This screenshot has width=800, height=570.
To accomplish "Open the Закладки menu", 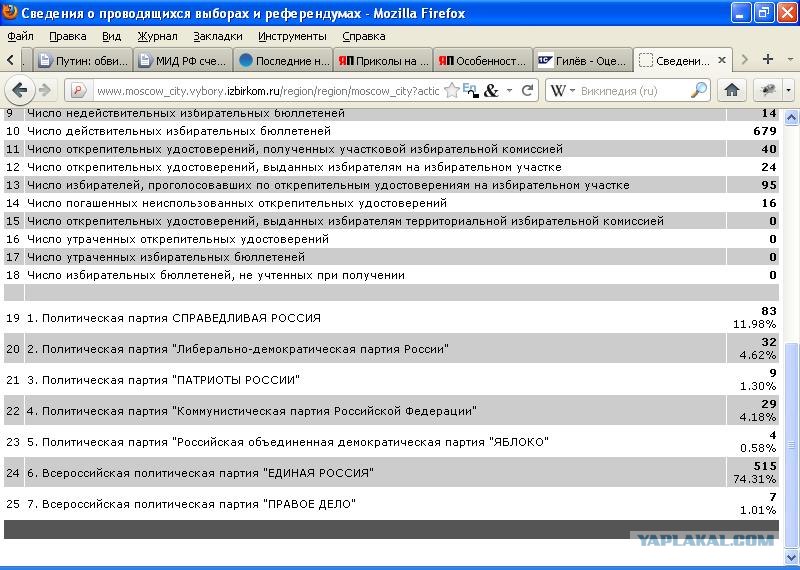I will (x=218, y=36).
